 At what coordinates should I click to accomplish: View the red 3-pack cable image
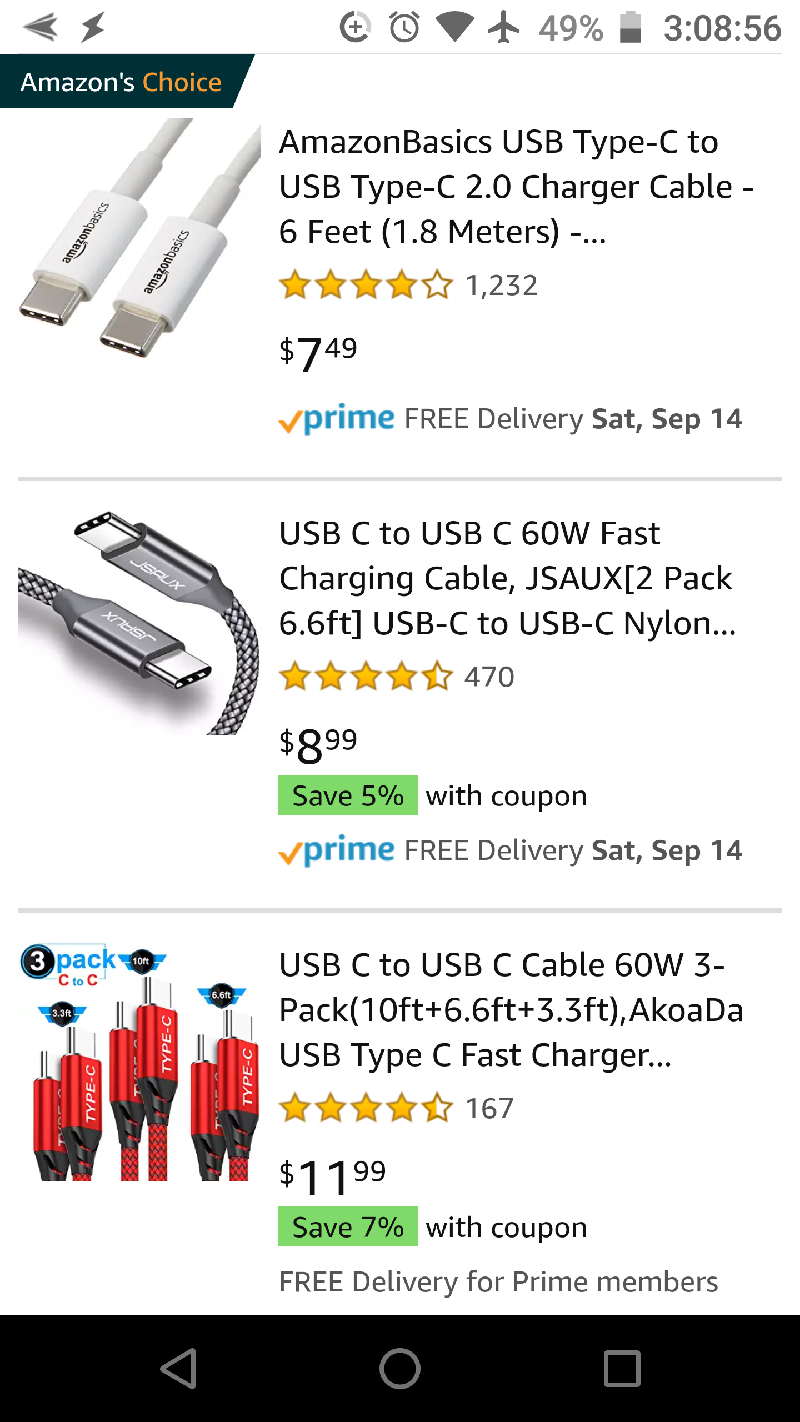coord(139,1063)
